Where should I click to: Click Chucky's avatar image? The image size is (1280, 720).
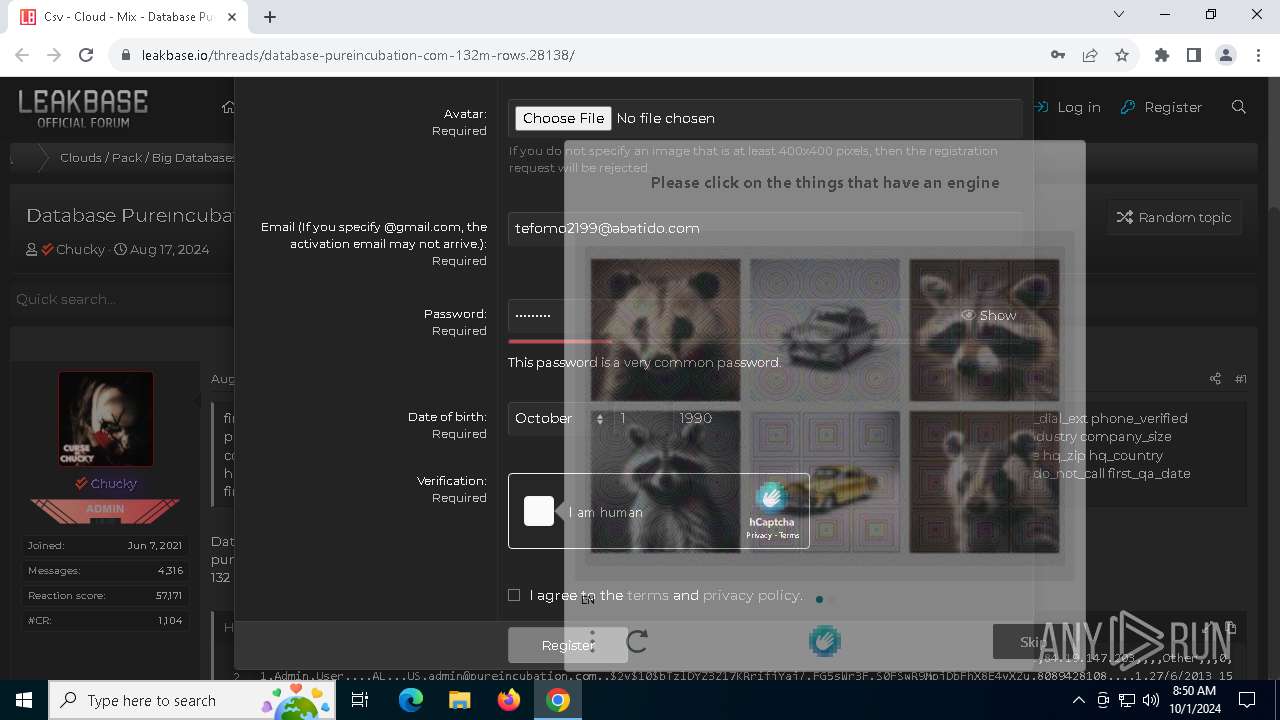[x=106, y=419]
